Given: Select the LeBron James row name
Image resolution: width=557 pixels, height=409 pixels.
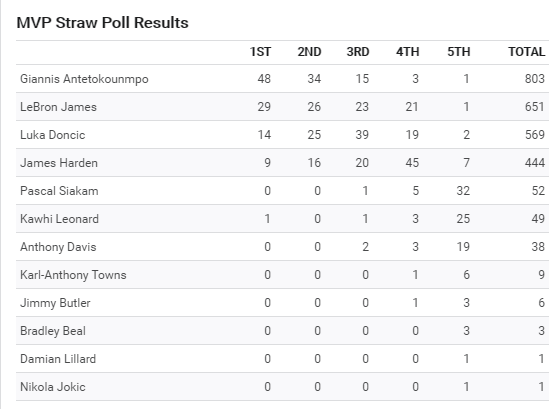Looking at the screenshot, I should pyautogui.click(x=58, y=107).
